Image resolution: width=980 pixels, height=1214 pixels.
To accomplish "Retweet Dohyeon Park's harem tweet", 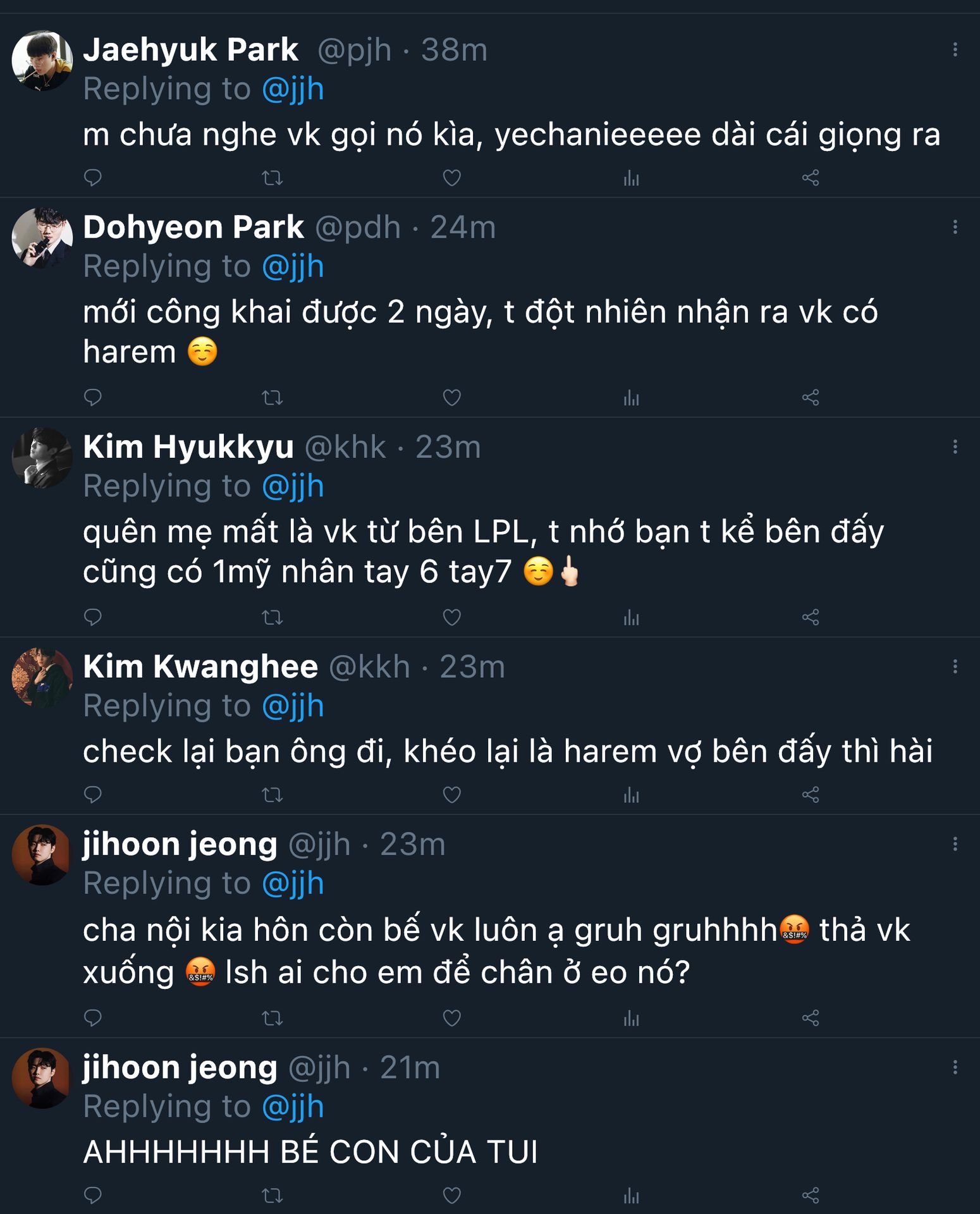I will pos(273,398).
